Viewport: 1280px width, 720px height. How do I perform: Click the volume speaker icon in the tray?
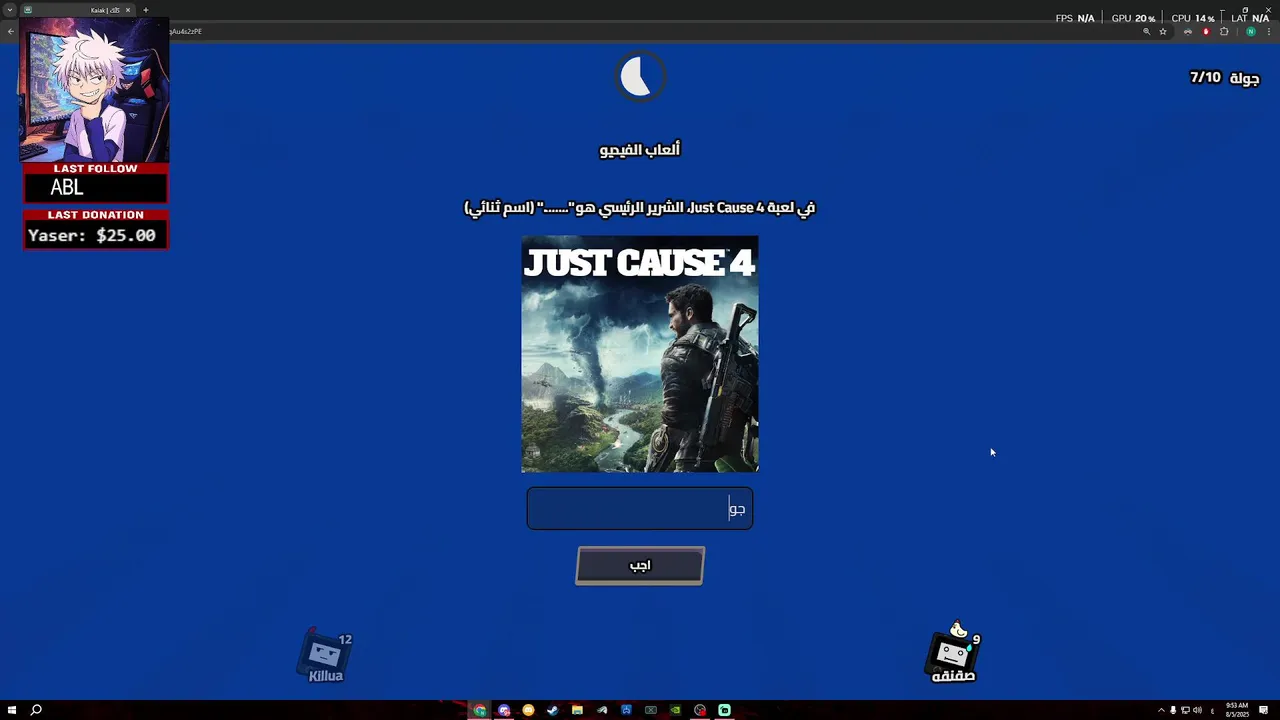(x=1197, y=710)
